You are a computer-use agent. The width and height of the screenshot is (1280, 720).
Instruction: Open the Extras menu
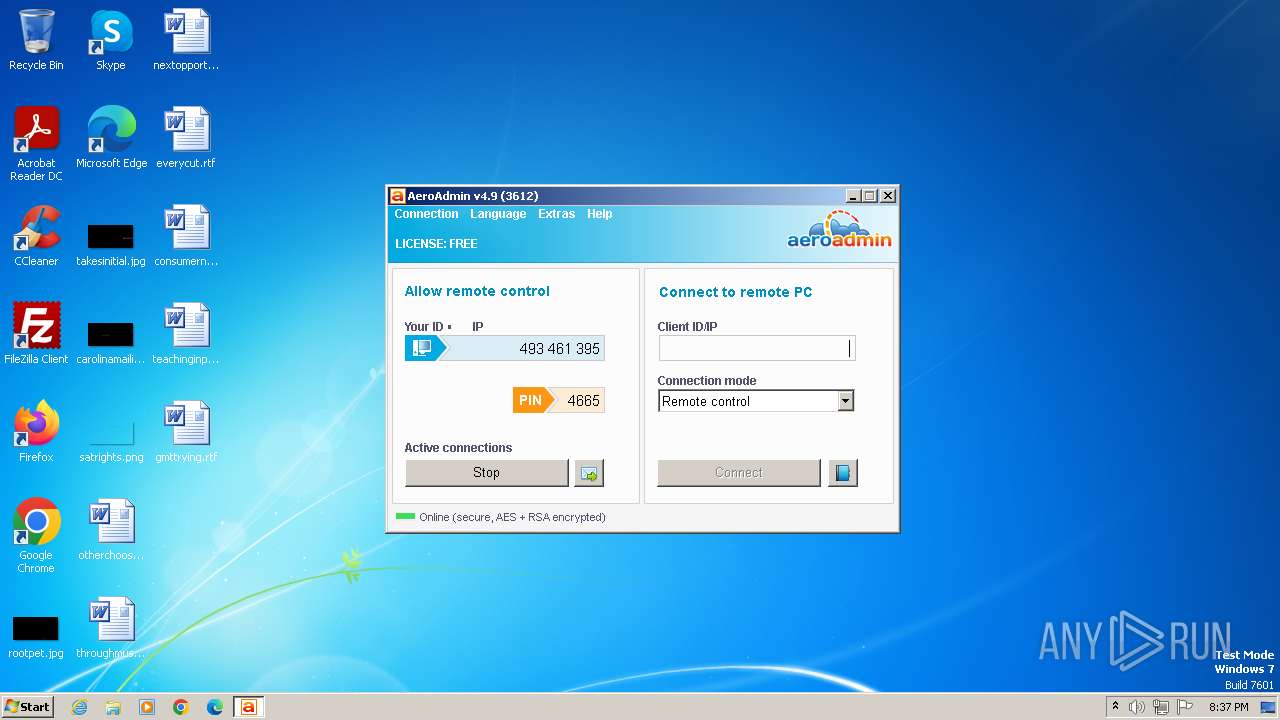click(x=556, y=214)
